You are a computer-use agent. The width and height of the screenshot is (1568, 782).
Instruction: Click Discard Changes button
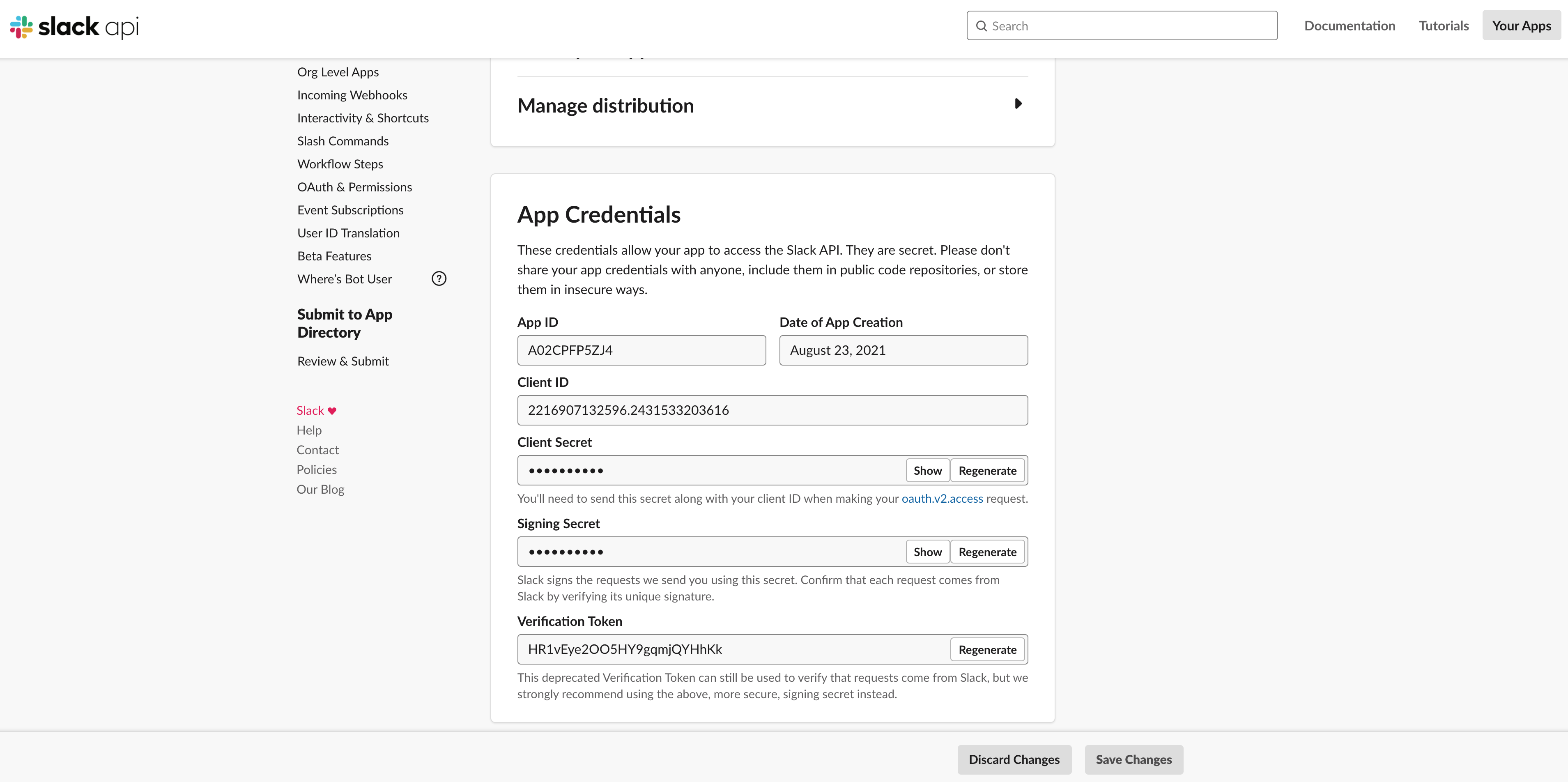[x=1014, y=759]
